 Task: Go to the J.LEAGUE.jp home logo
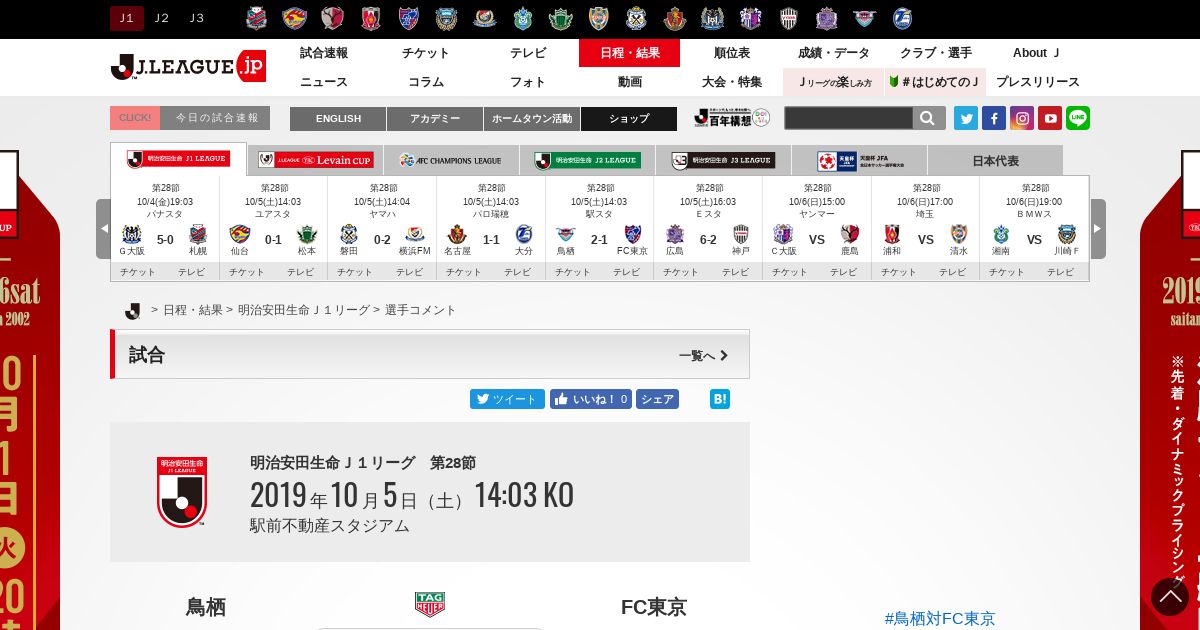pos(188,66)
